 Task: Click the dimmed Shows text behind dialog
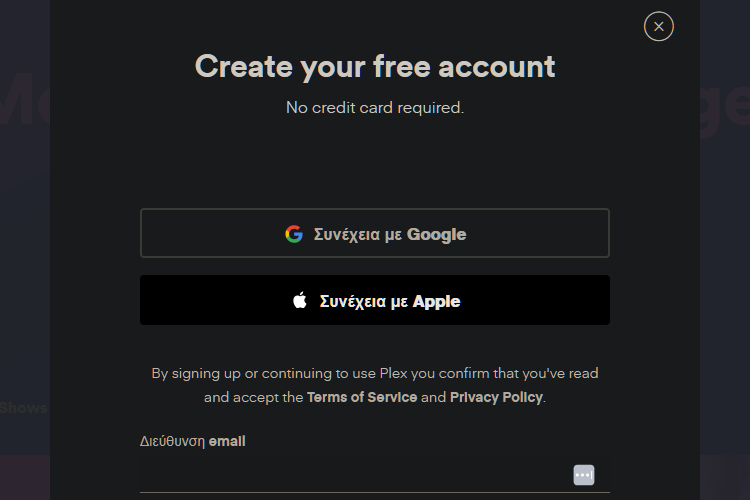click(x=23, y=408)
